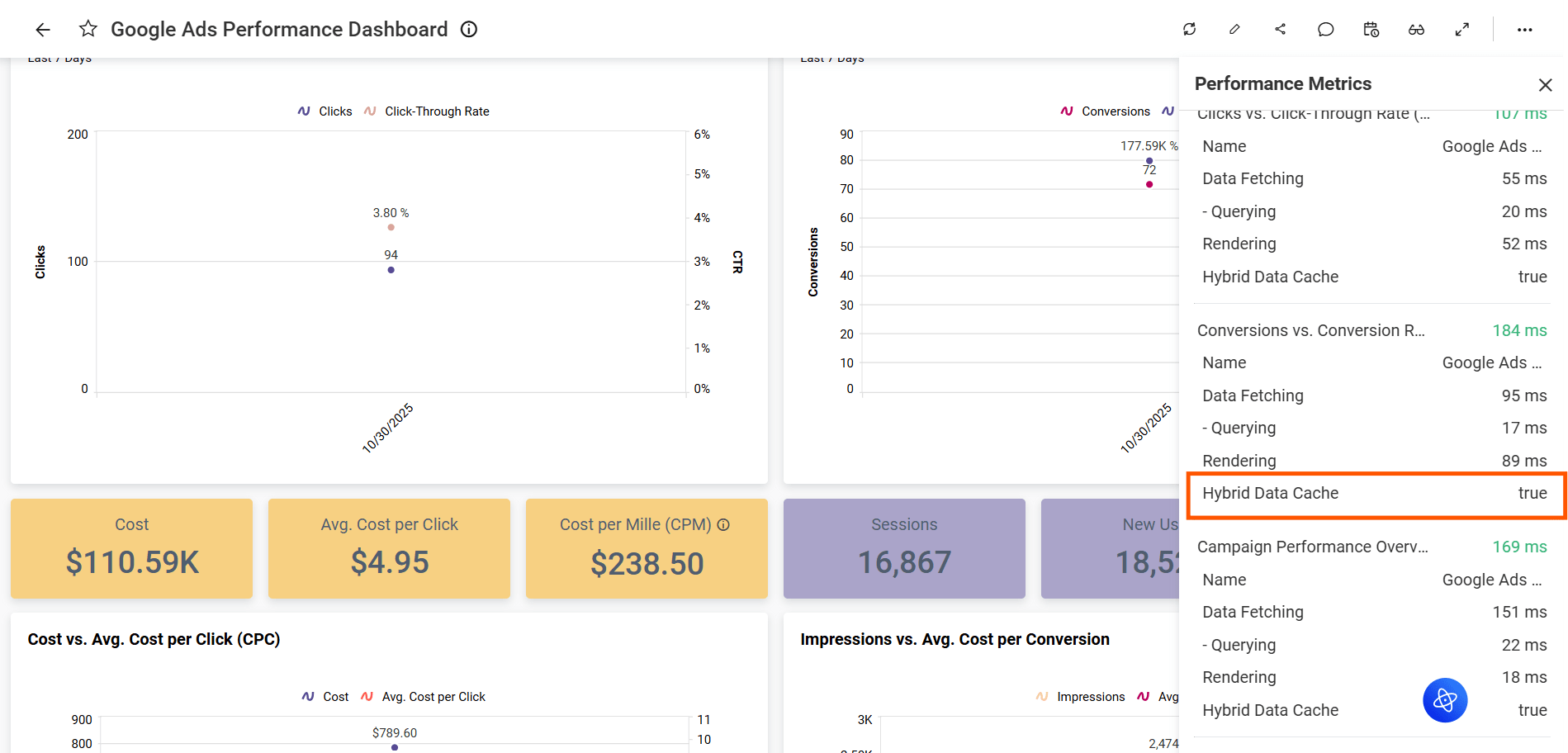Image resolution: width=1568 pixels, height=753 pixels.
Task: Edit dashboard using the pencil icon
Action: point(1234,29)
